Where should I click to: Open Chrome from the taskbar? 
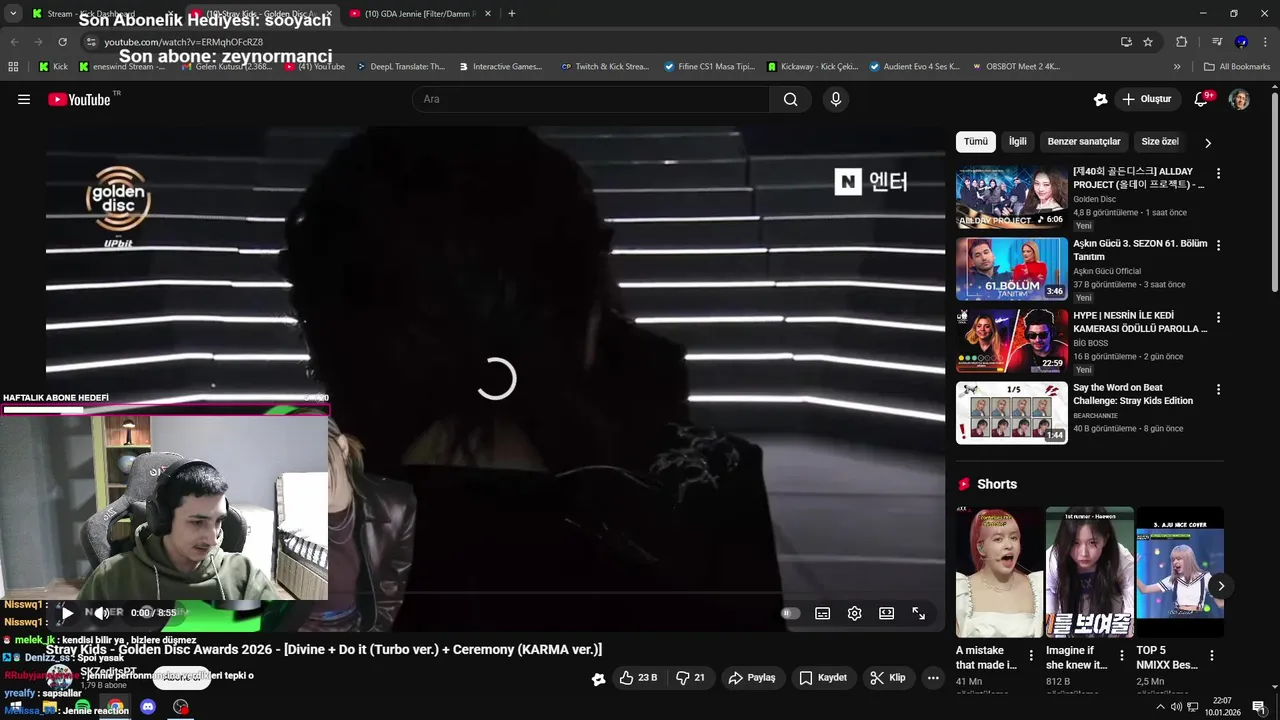[116, 707]
